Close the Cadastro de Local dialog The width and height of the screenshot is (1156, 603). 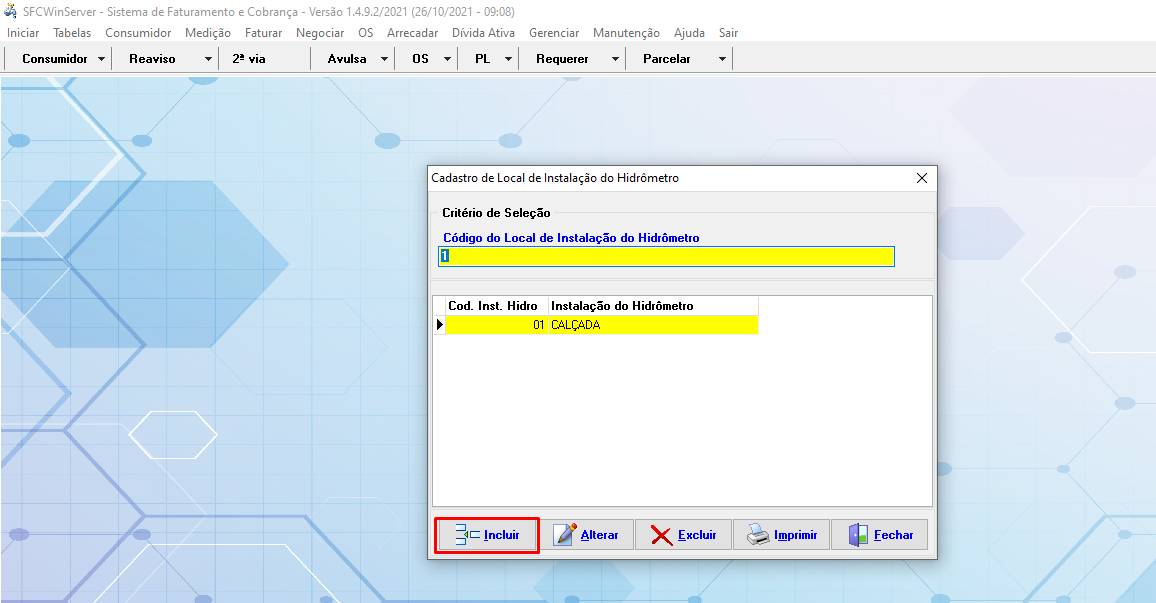tap(922, 178)
